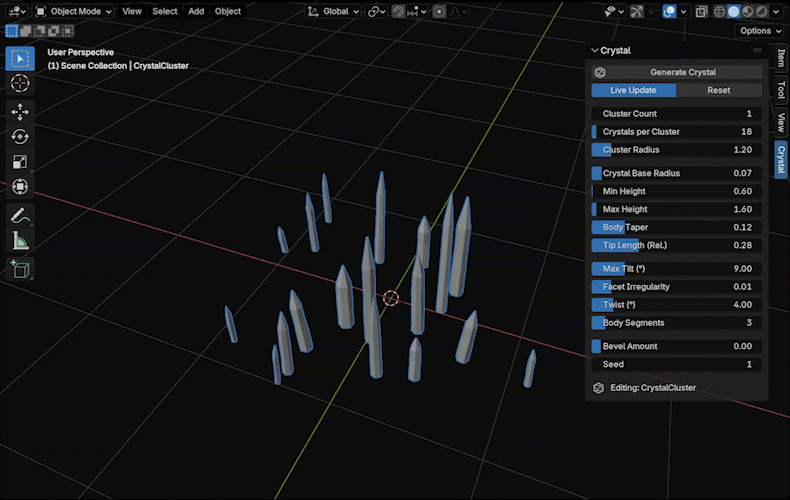Toggle viewport gizmos display
The height and width of the screenshot is (500, 790).
tap(637, 11)
